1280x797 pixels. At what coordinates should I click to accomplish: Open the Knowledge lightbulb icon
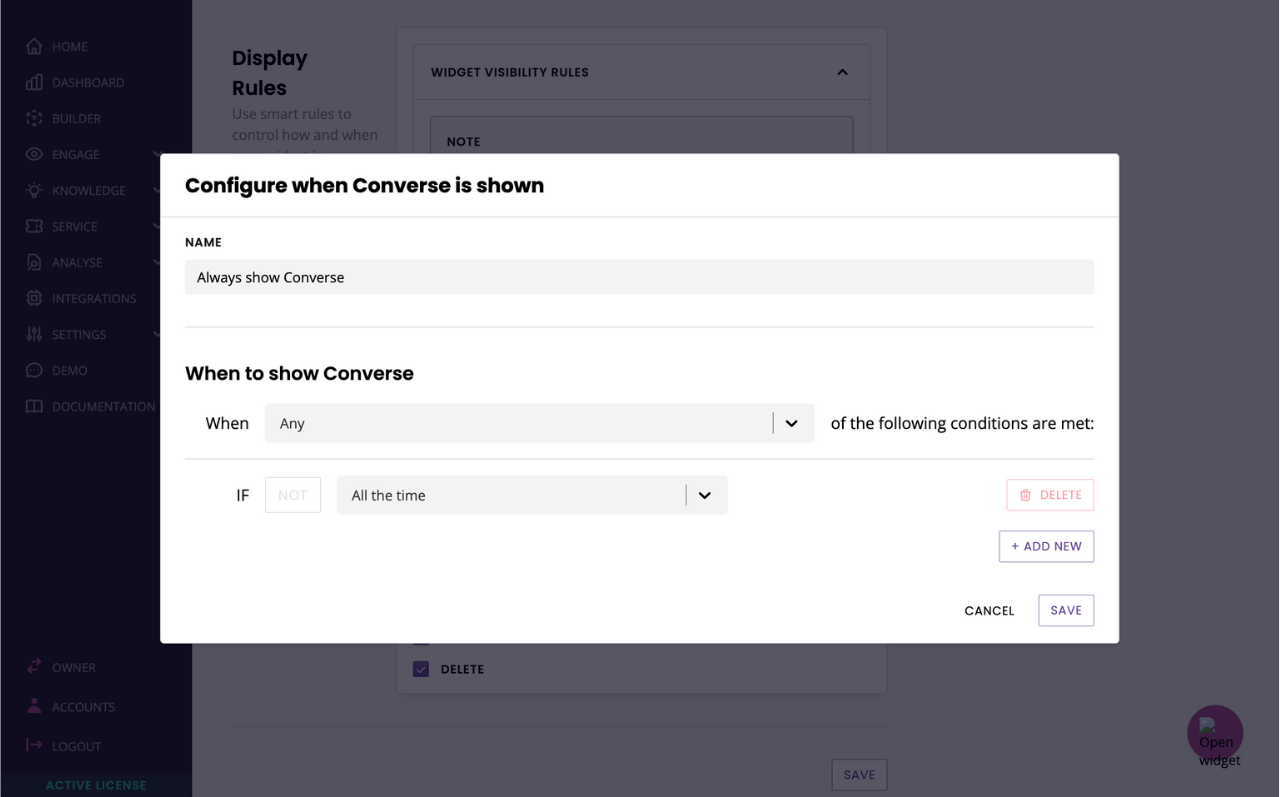click(34, 190)
